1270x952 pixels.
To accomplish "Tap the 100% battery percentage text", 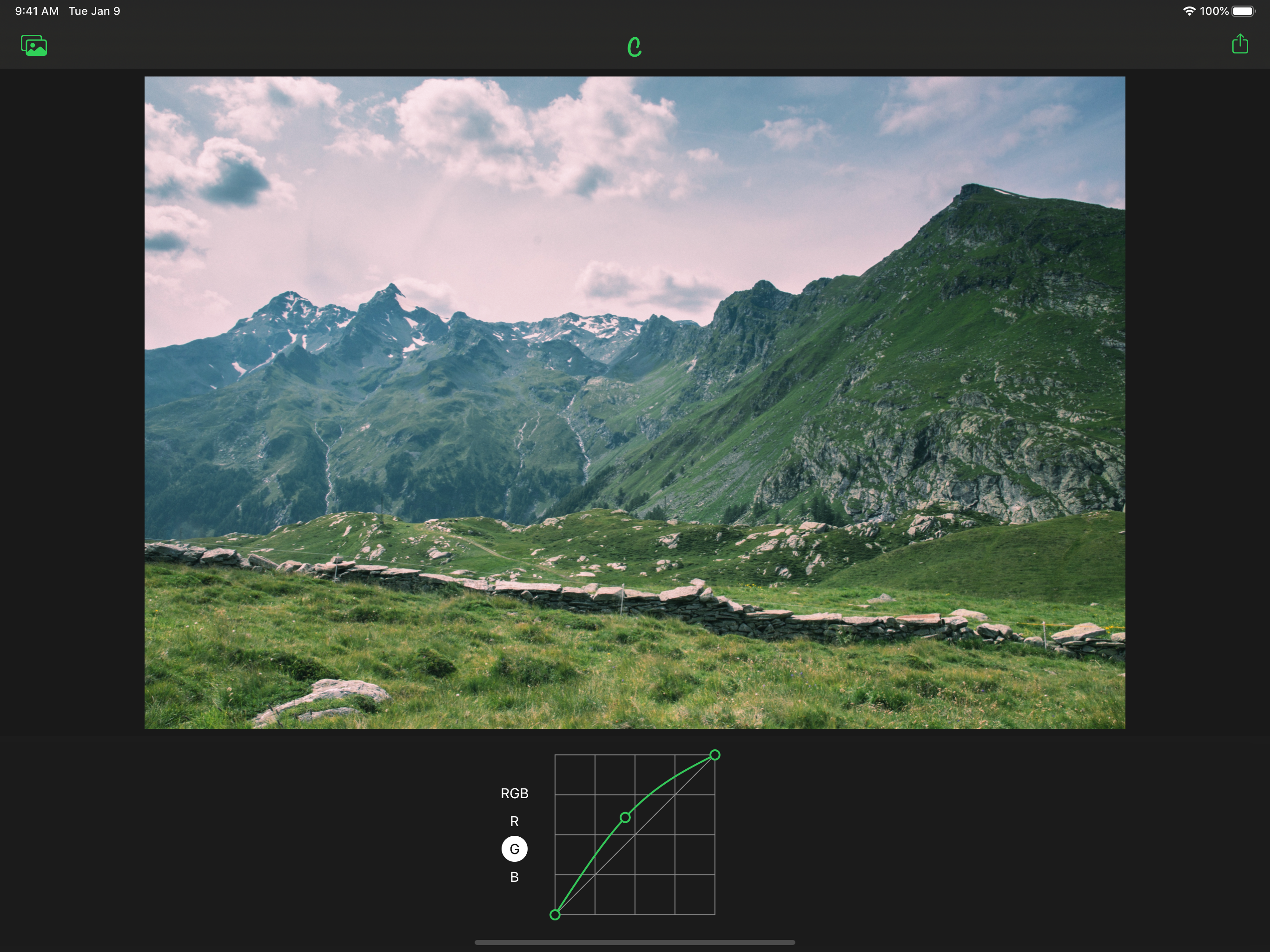I will click(1214, 11).
